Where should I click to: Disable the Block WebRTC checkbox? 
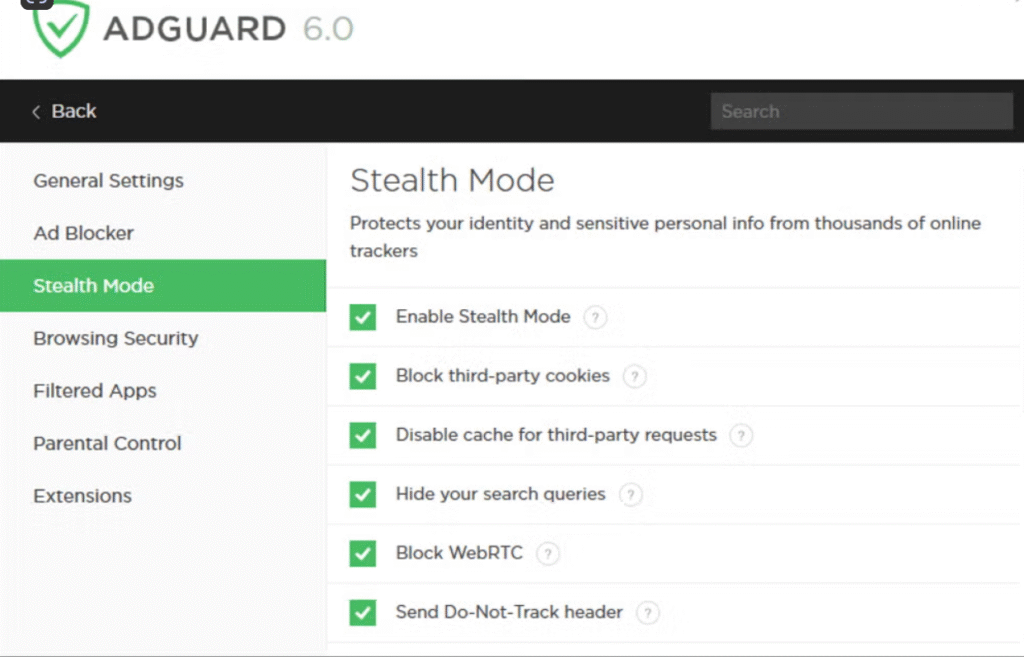pos(363,554)
